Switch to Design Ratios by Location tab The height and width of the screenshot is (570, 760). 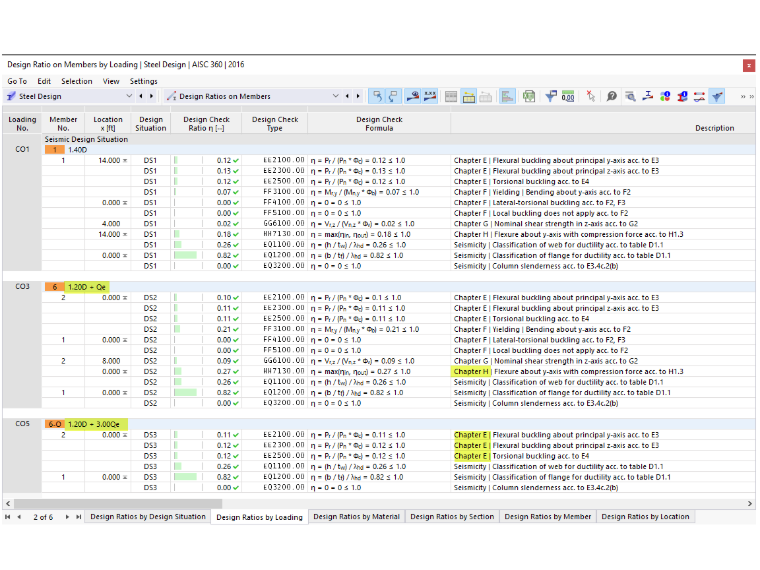point(645,517)
